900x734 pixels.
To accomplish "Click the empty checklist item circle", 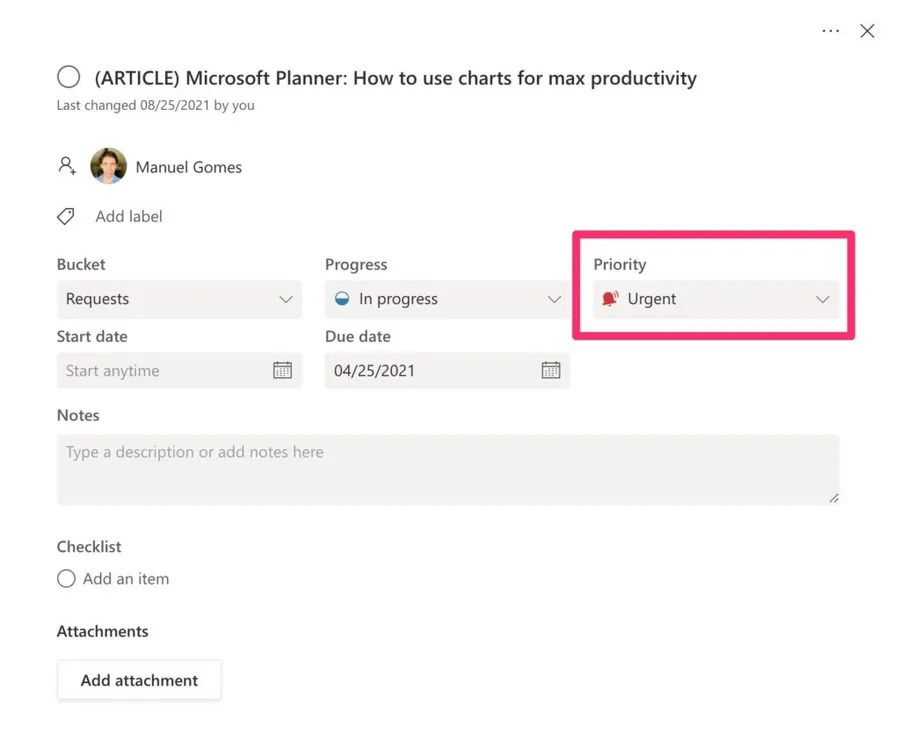I will [x=66, y=578].
